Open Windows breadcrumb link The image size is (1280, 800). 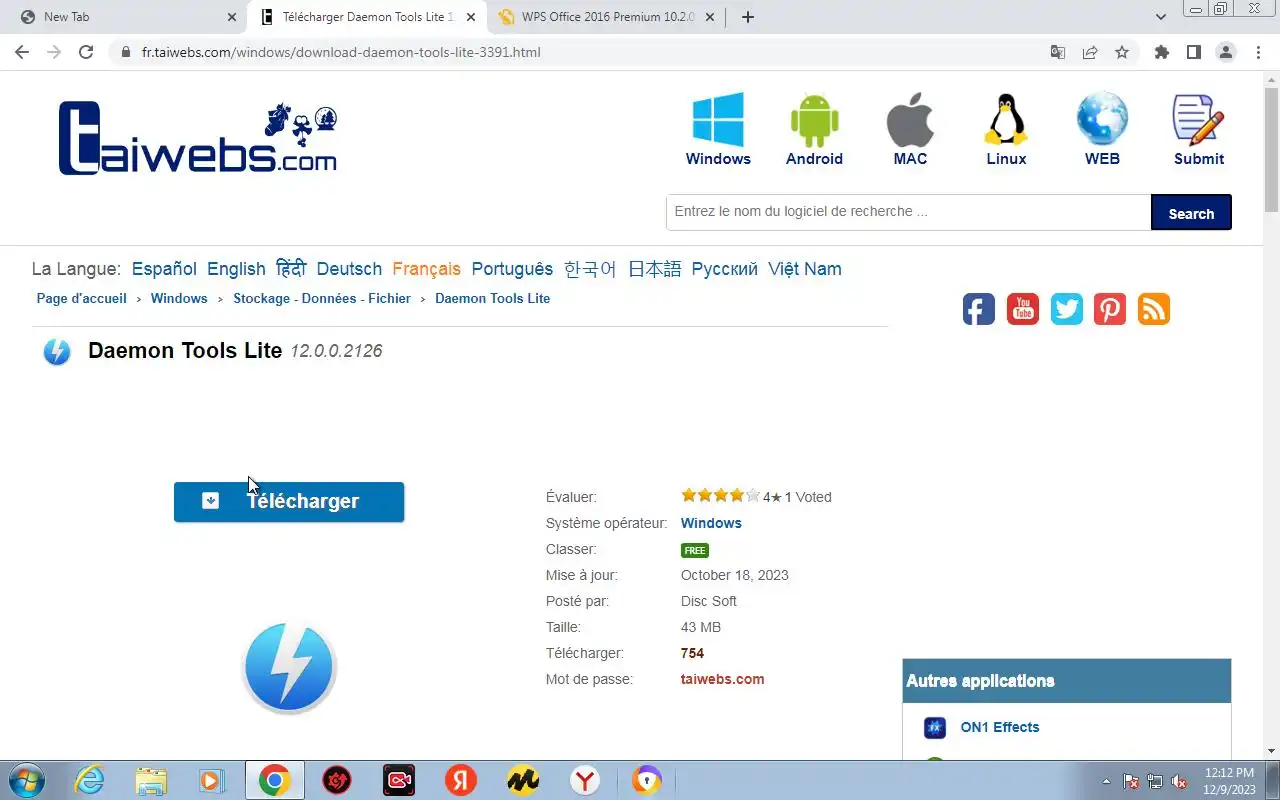179,298
